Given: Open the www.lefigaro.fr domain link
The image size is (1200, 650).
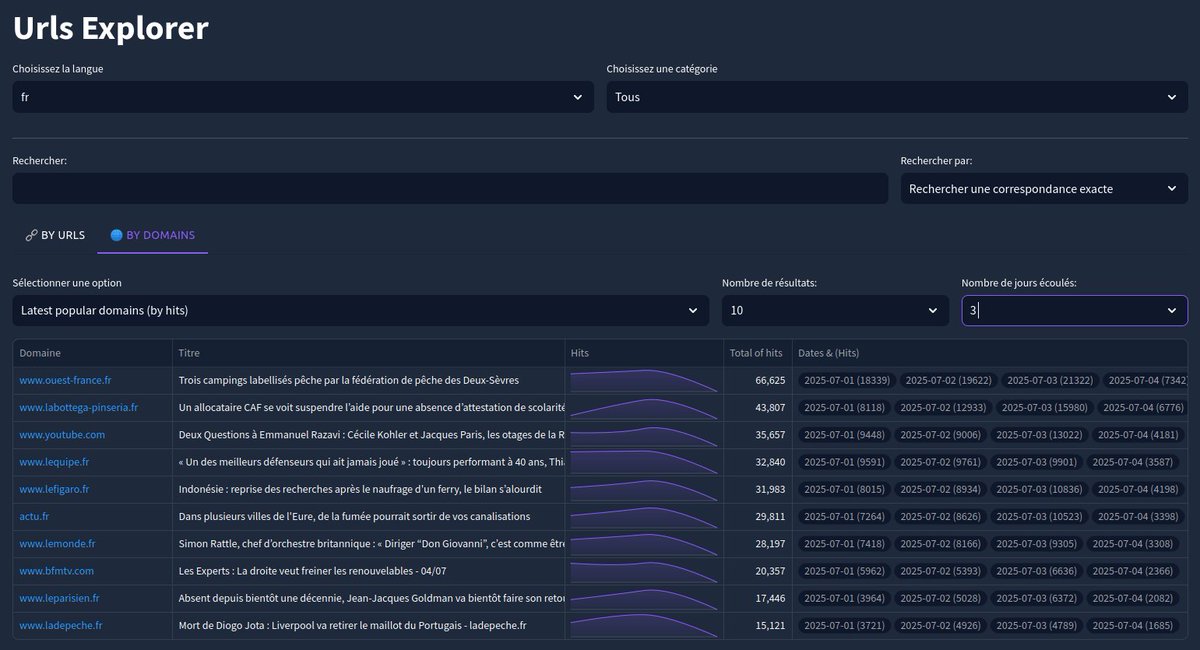Looking at the screenshot, I should click(x=54, y=489).
